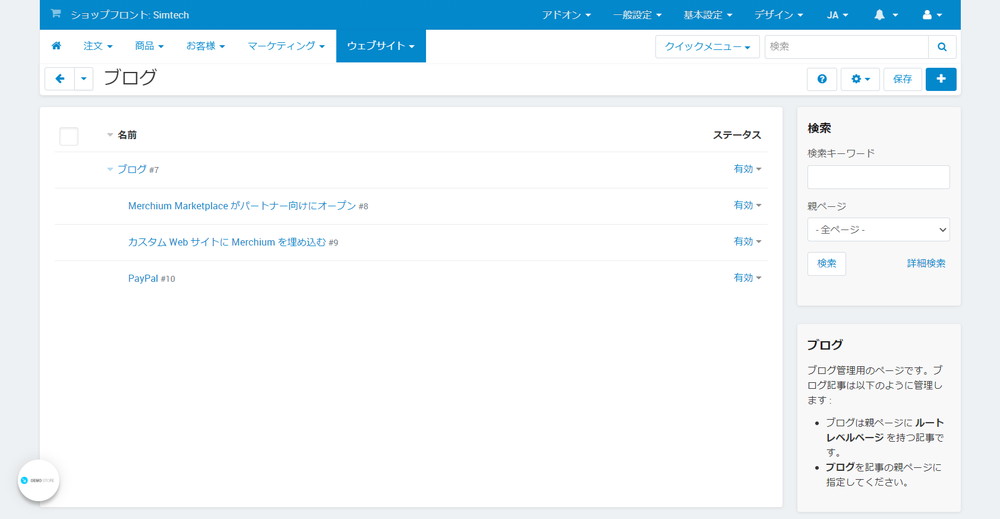Open the マーケティング marketing menu
Screen dimensions: 1000x519
[286, 46]
